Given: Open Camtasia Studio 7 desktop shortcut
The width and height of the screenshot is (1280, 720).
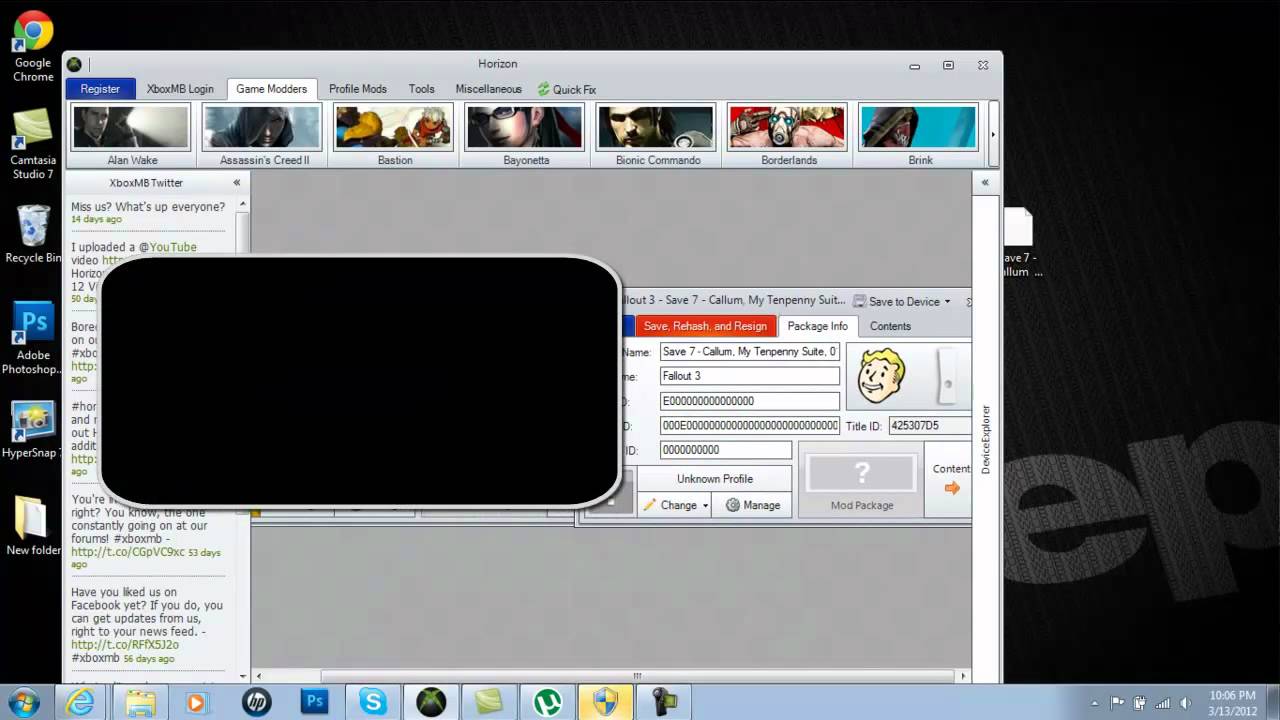Looking at the screenshot, I should (33, 145).
